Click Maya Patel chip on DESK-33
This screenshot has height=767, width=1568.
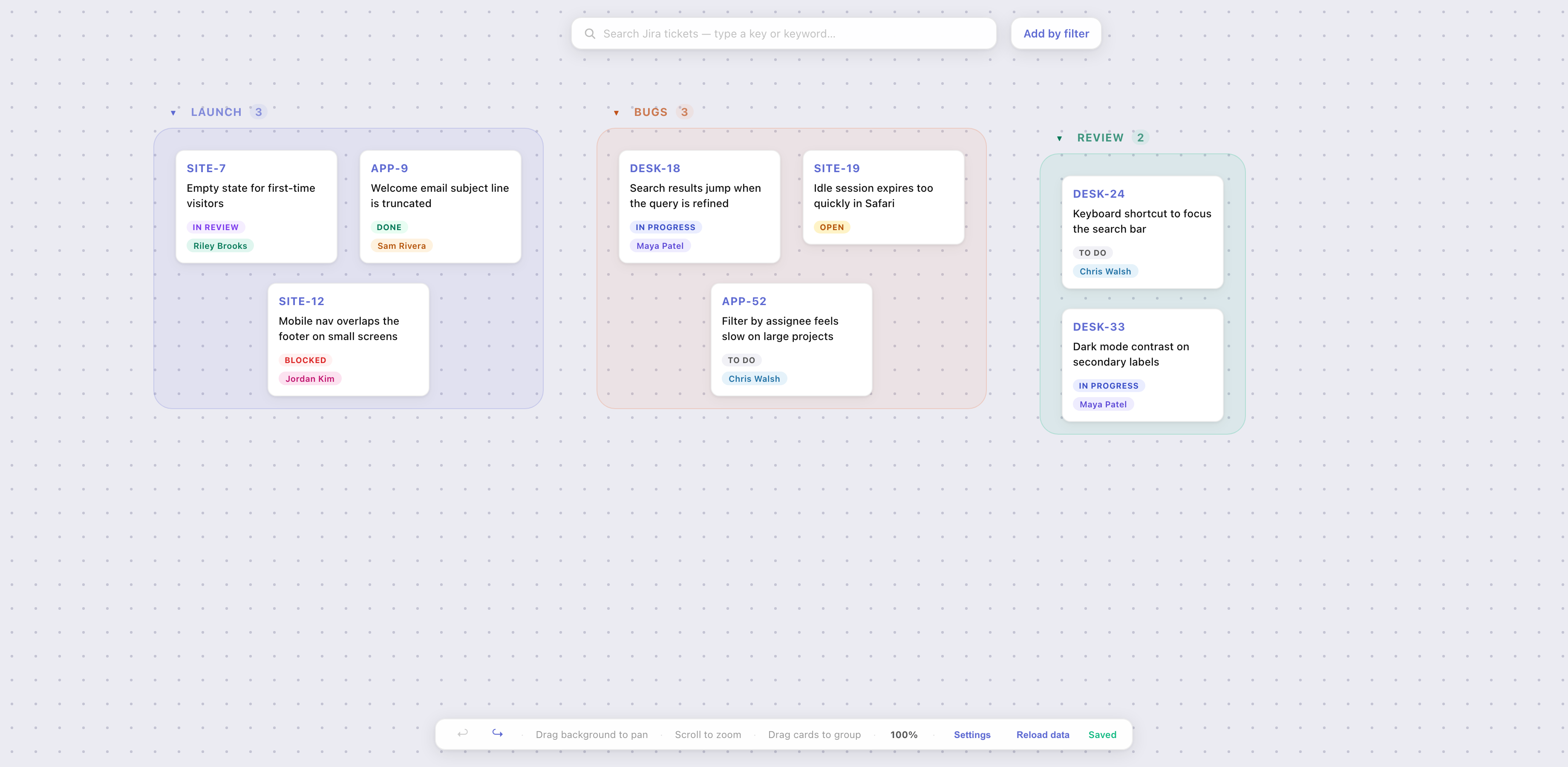pyautogui.click(x=1103, y=404)
